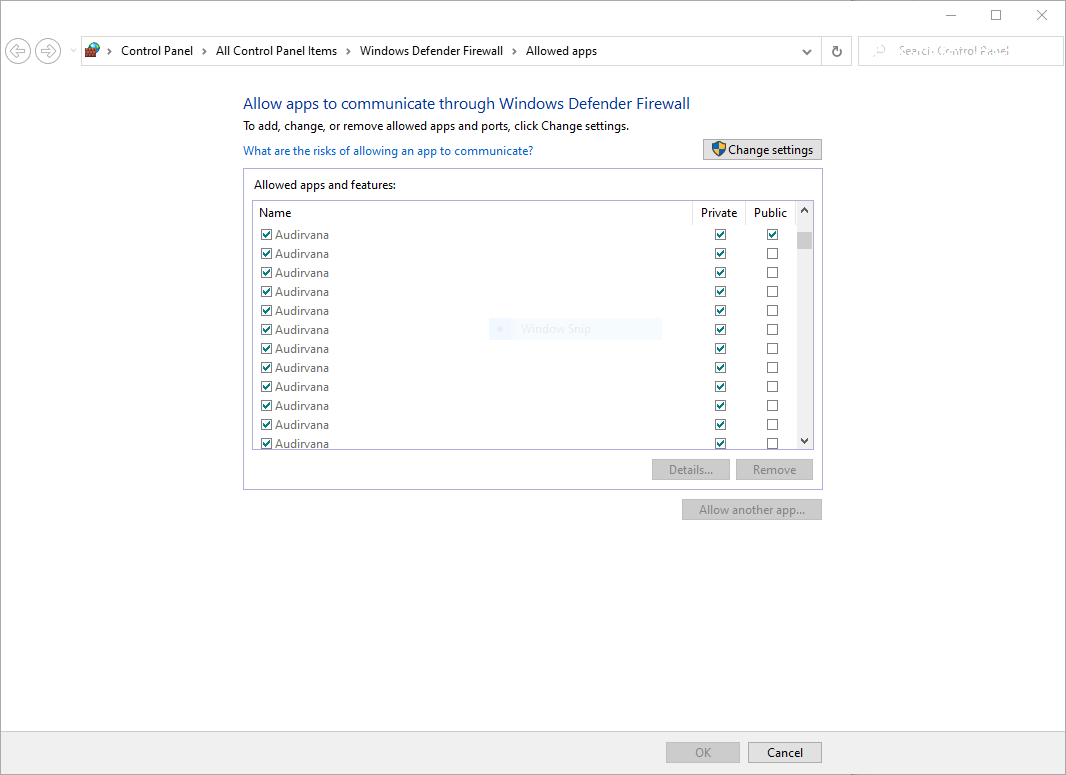Select the Allowed apps breadcrumb

(561, 51)
